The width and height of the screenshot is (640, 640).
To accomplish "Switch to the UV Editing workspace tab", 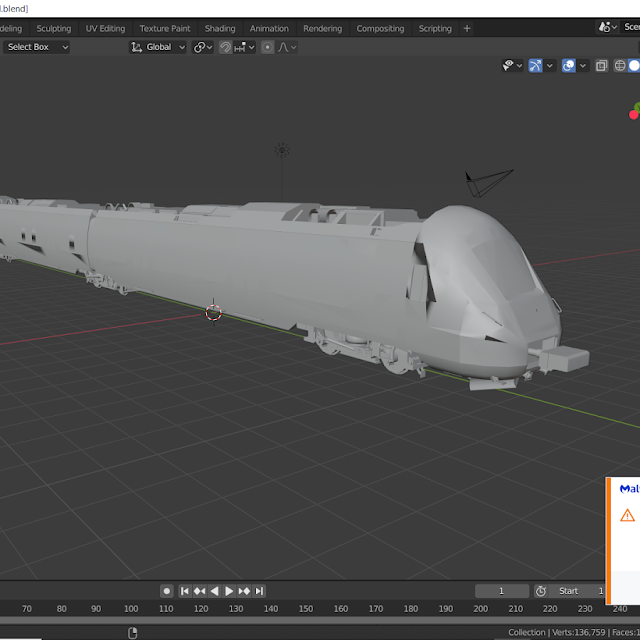I will [105, 29].
